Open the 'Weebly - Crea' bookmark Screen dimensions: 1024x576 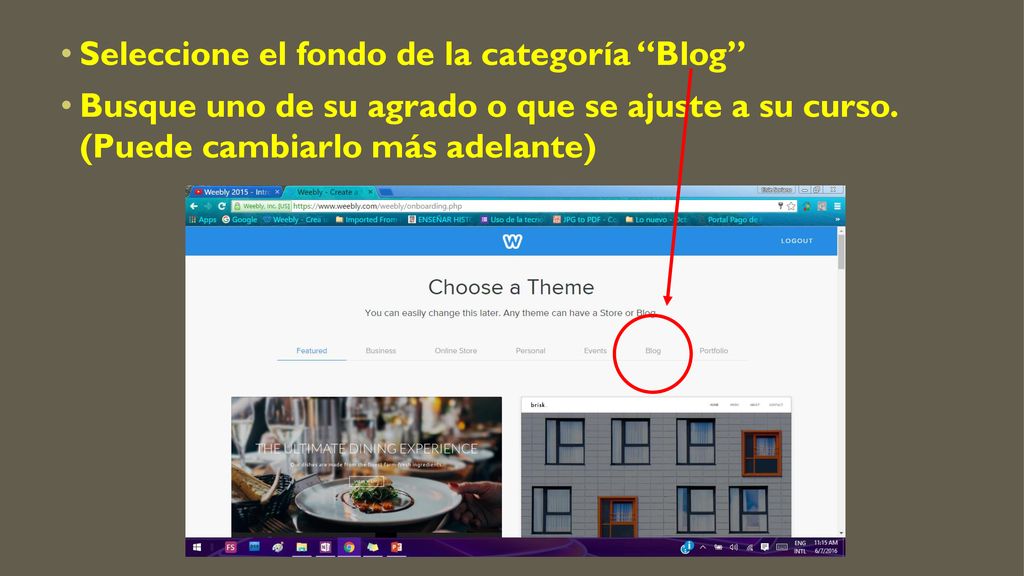pyautogui.click(x=295, y=219)
